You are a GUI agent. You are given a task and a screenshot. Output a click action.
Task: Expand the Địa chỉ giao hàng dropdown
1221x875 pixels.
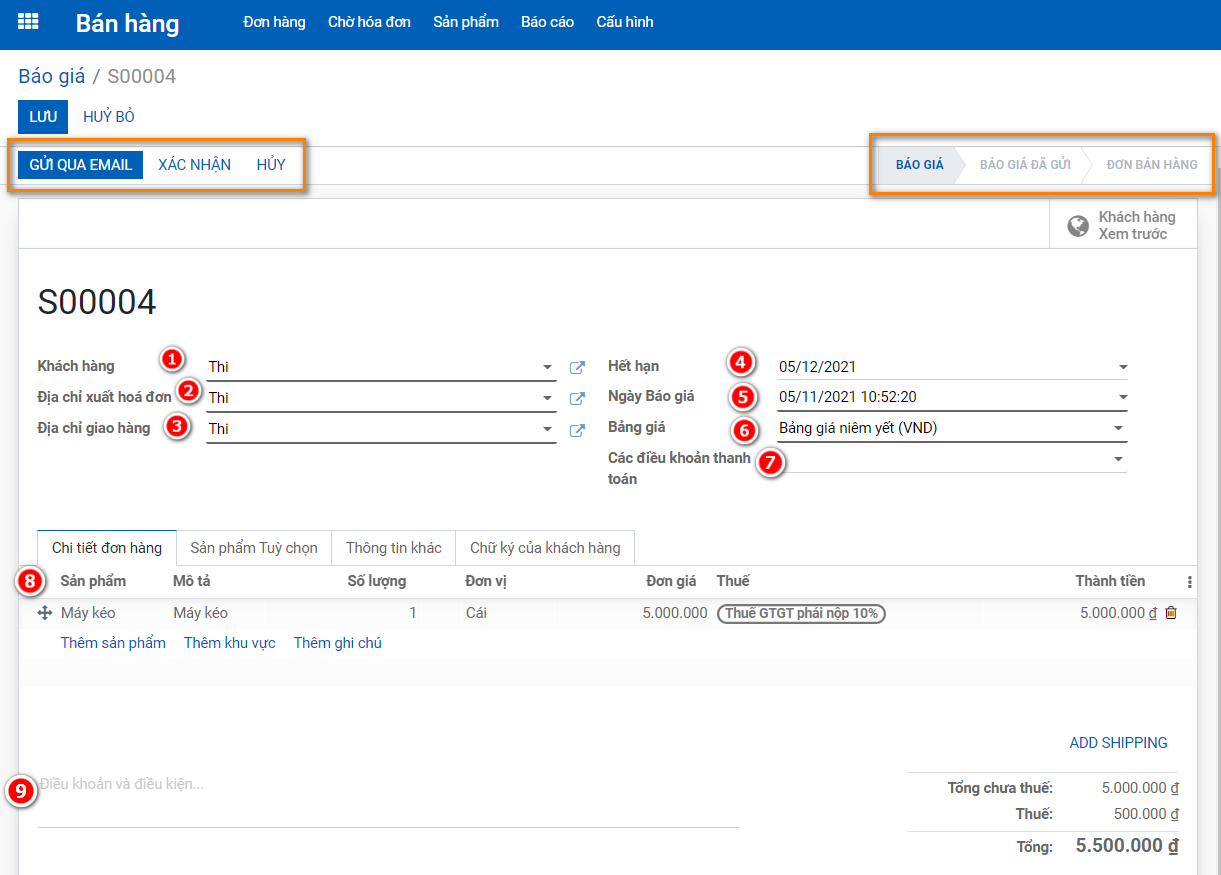(x=547, y=429)
